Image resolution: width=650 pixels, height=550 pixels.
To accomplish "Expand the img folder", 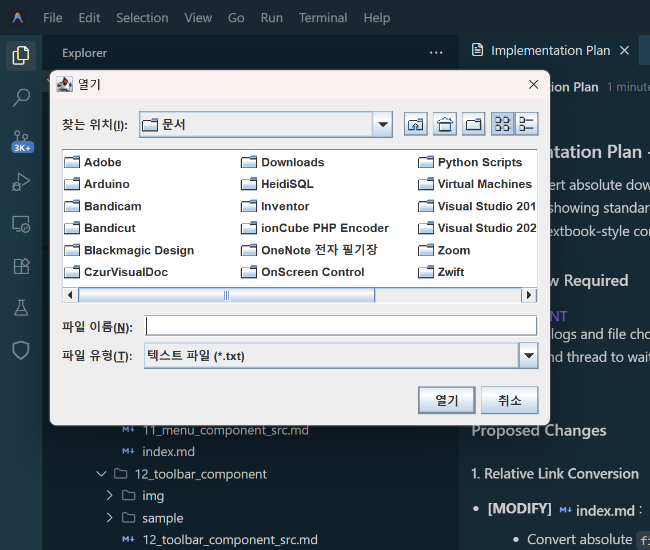I will pos(109,495).
